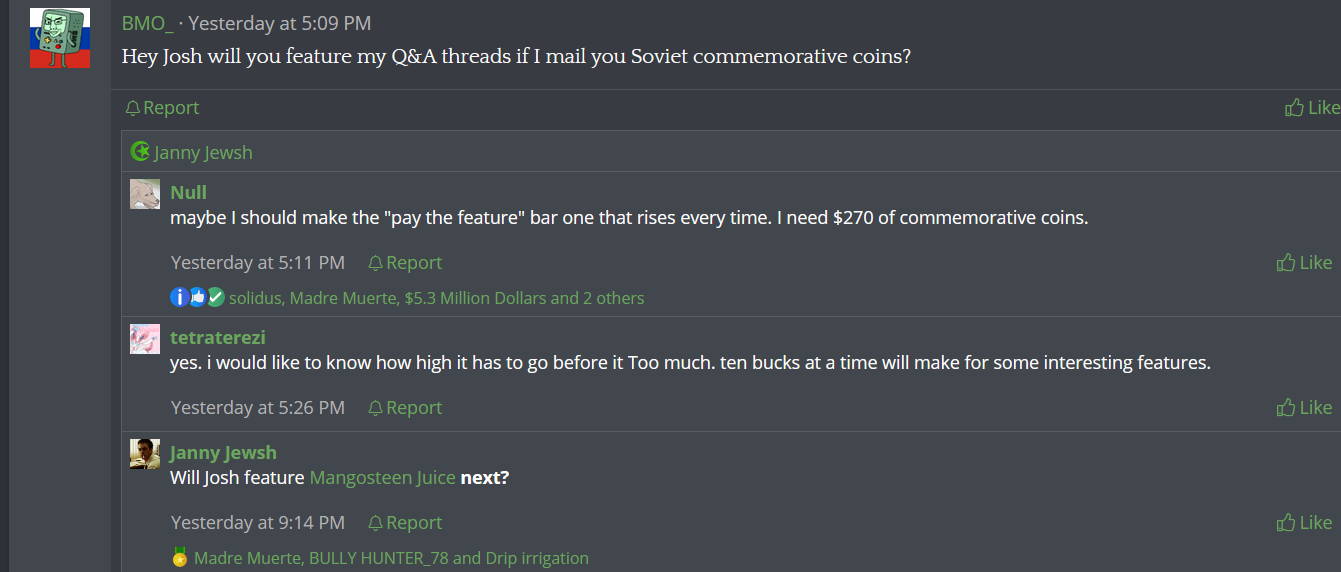Screen dimensions: 1341x572
Task: Open tetraterezi's avatar thumbnail
Action: 145,339
